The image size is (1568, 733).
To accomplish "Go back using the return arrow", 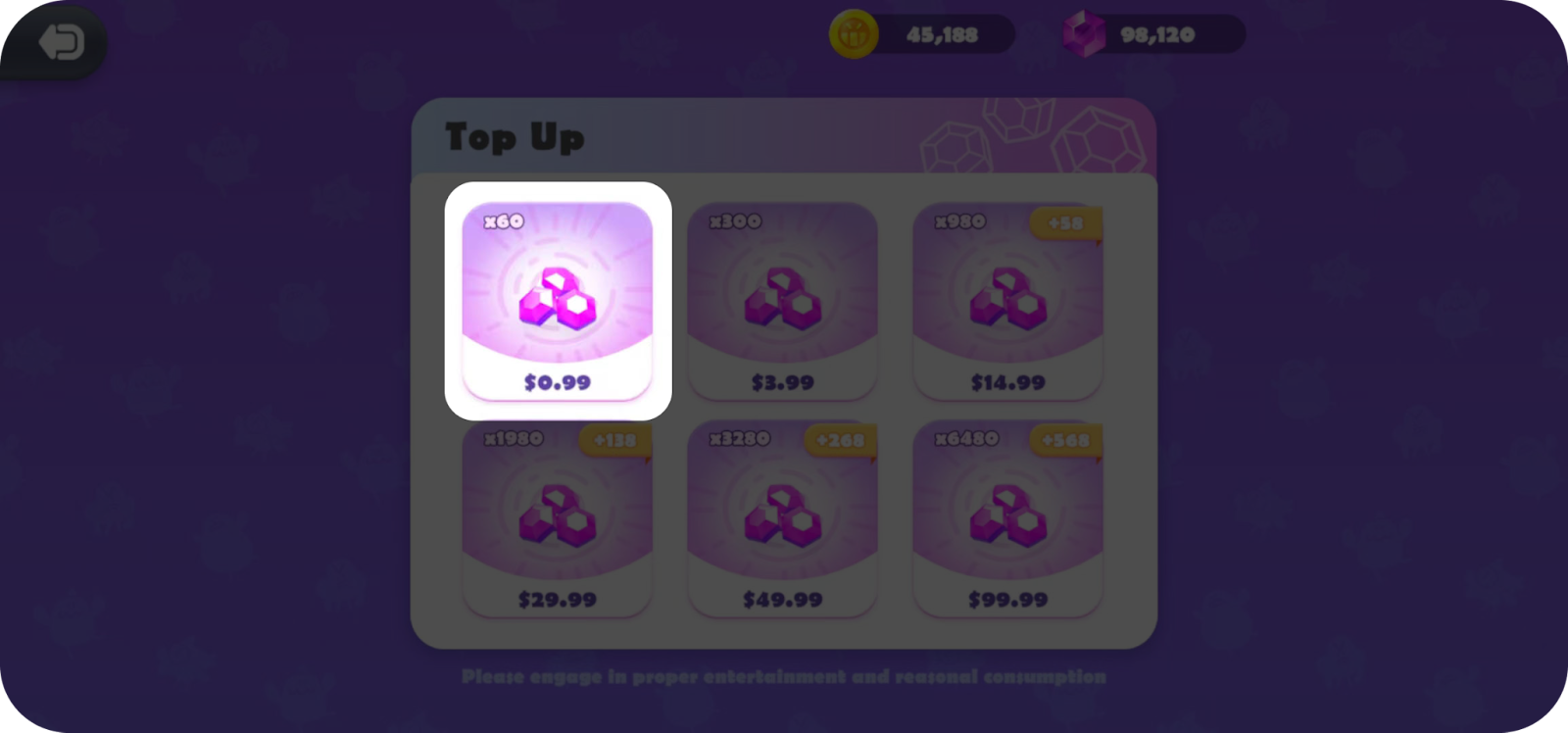I will coord(61,42).
